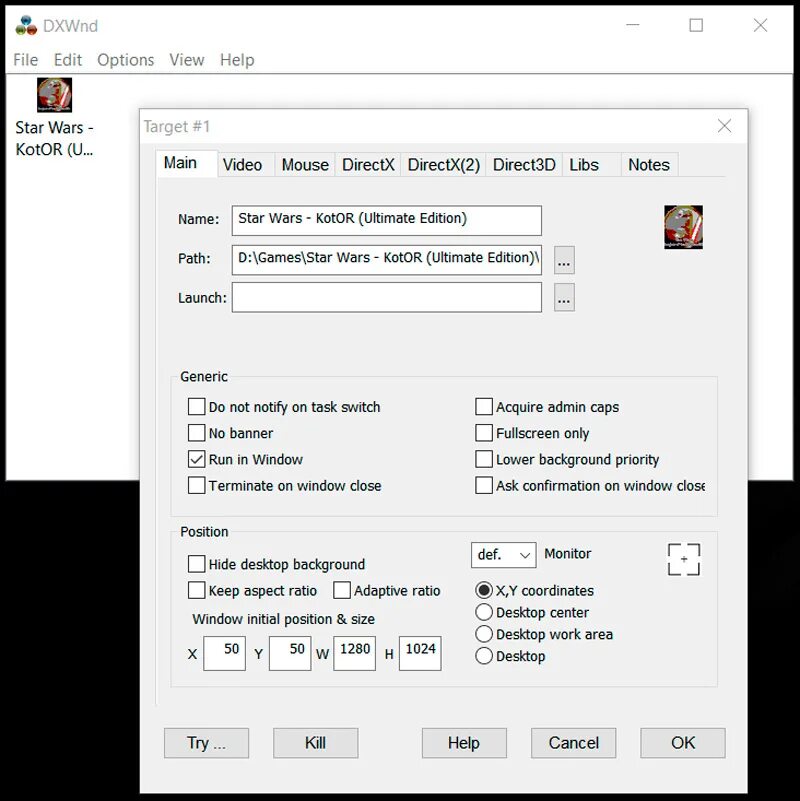Maximize the DXWnd main window
This screenshot has height=801, width=800.
(x=696, y=25)
